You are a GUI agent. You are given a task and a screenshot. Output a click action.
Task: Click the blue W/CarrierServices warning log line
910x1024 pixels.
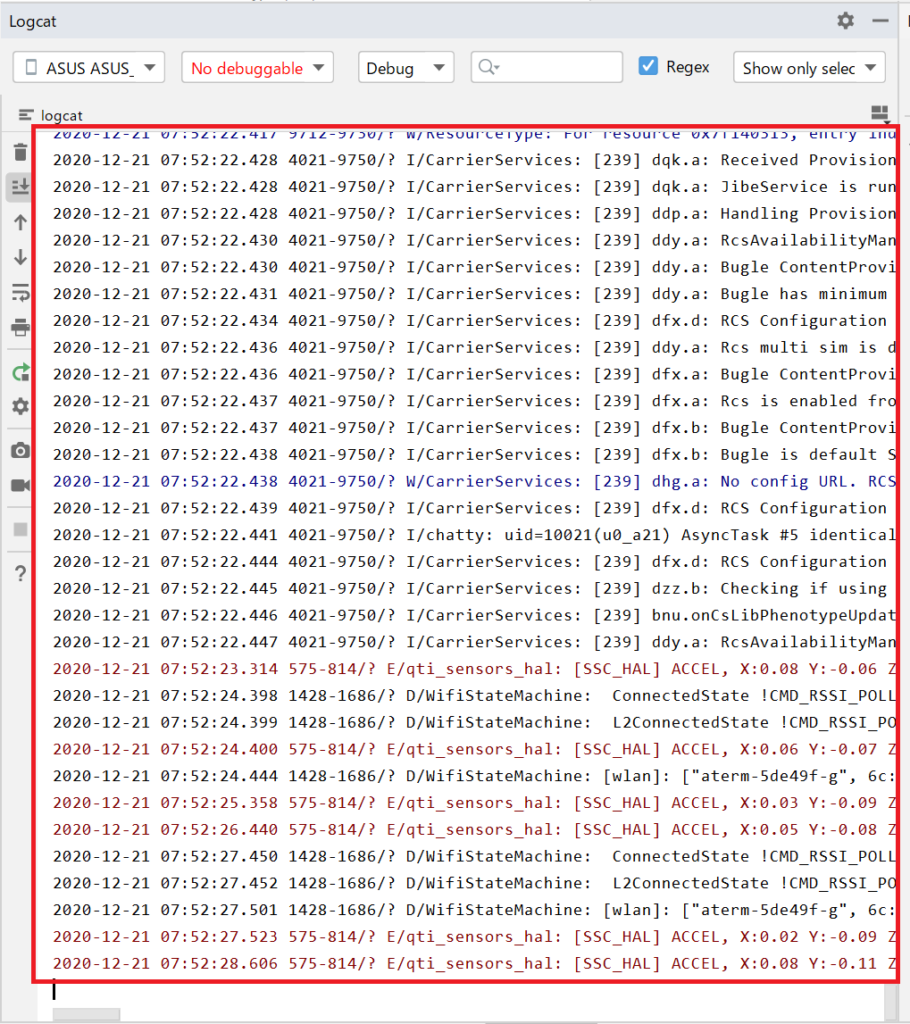pyautogui.click(x=474, y=481)
